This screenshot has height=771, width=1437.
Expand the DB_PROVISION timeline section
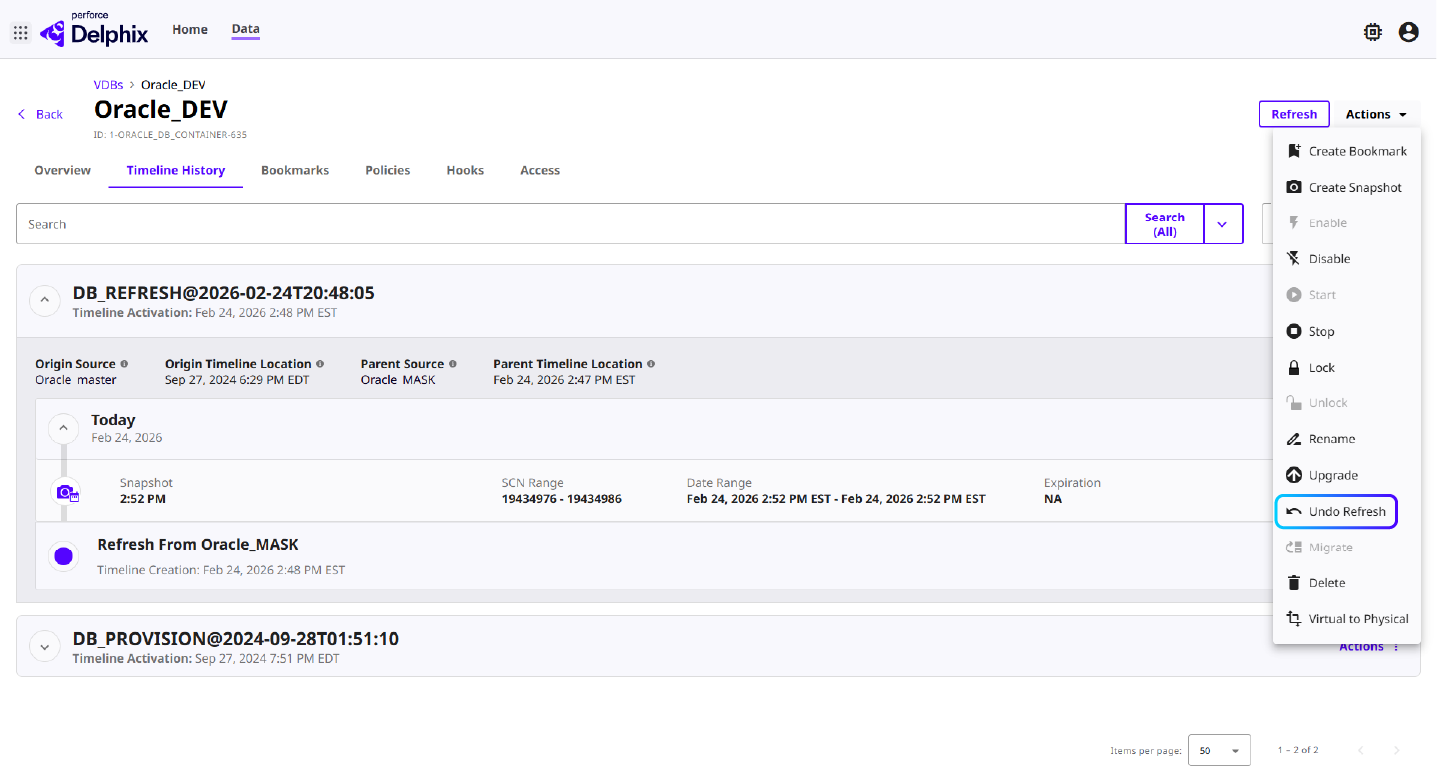click(45, 646)
